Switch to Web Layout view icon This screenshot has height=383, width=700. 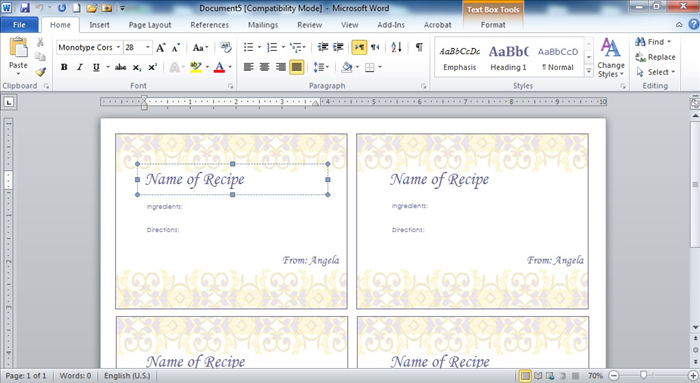pyautogui.click(x=550, y=376)
